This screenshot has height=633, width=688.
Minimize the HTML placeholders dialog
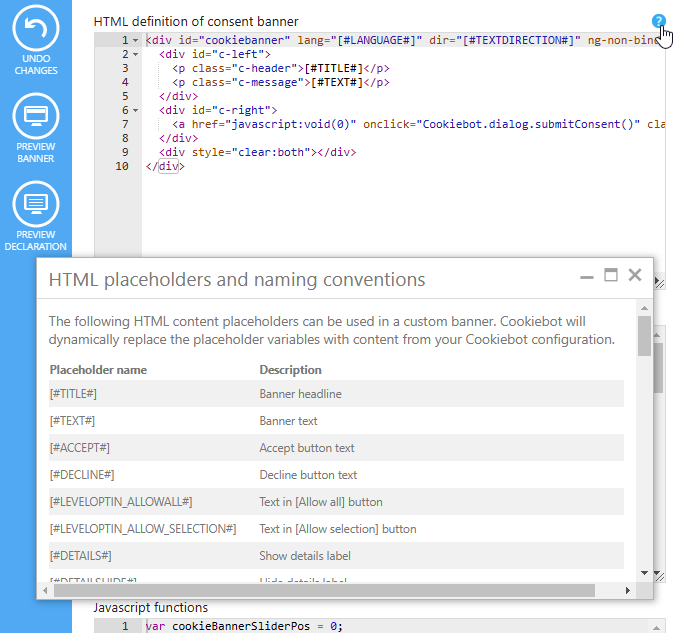(587, 276)
